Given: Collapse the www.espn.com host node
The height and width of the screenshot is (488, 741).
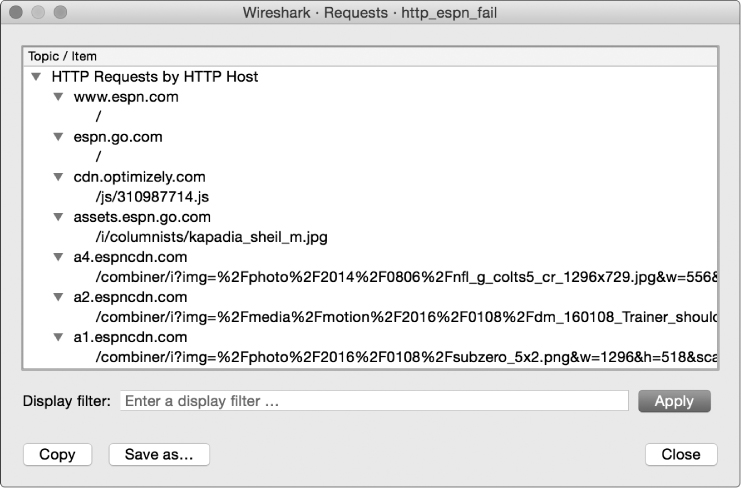Looking at the screenshot, I should tap(58, 97).
